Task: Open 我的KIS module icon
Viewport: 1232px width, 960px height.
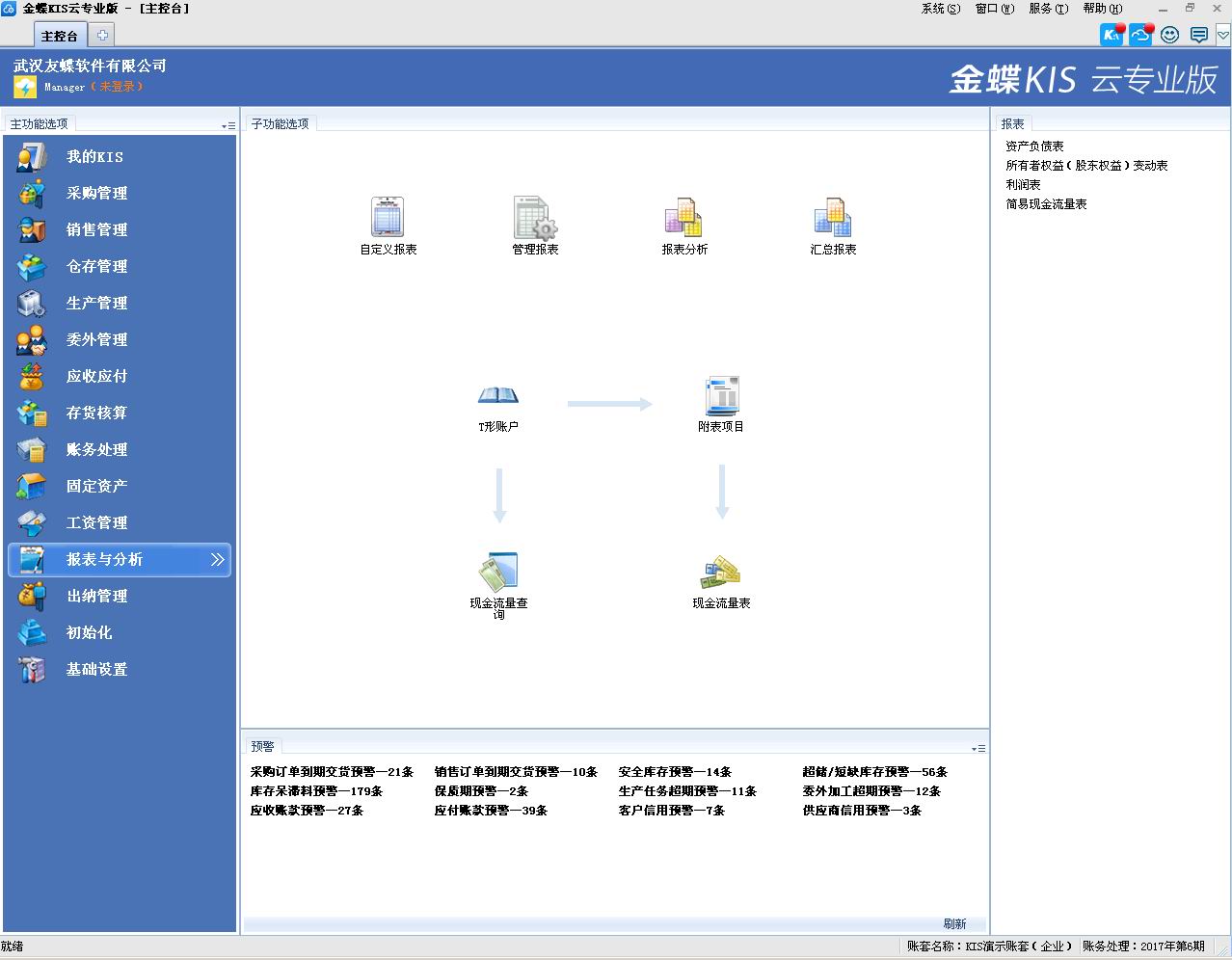Action: [x=32, y=157]
